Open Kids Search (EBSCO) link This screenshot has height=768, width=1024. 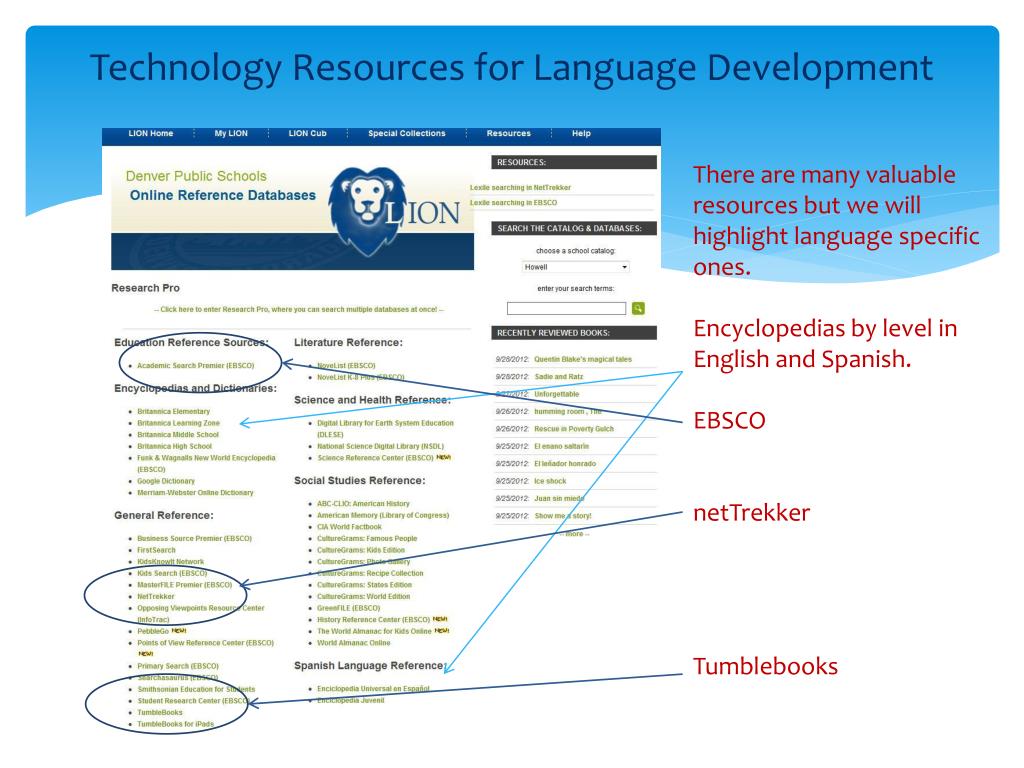coord(172,573)
